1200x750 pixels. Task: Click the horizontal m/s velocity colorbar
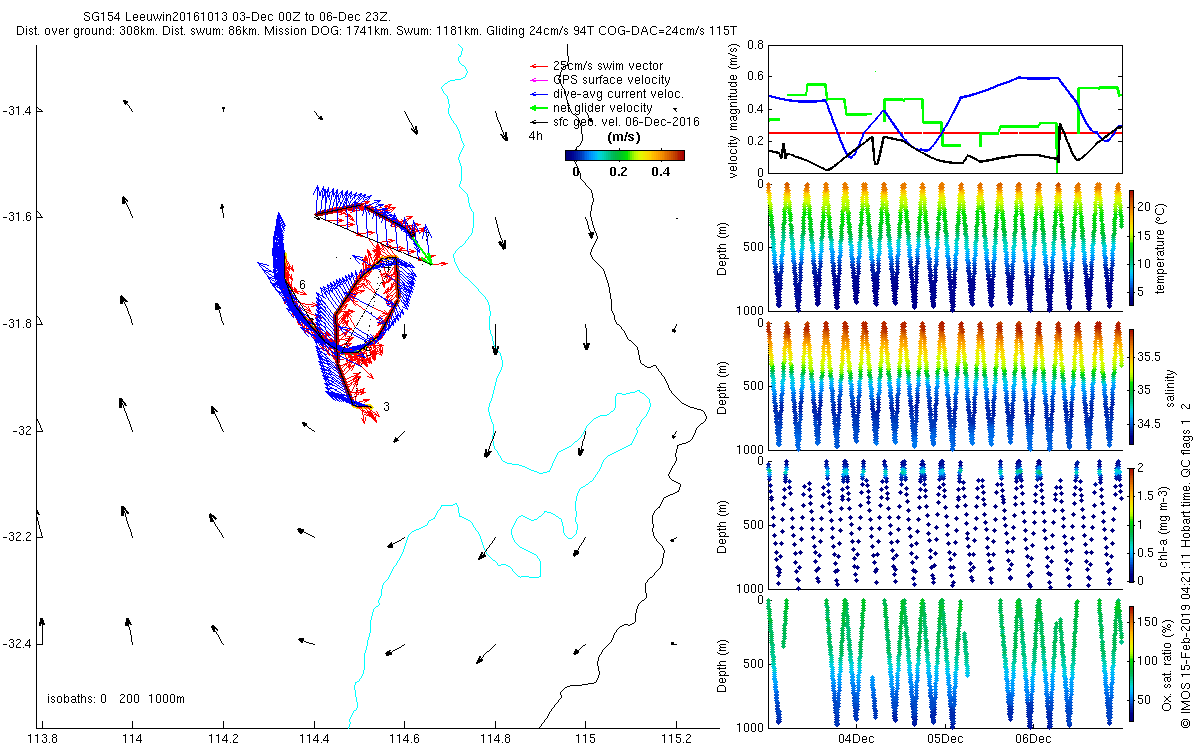pos(624,155)
